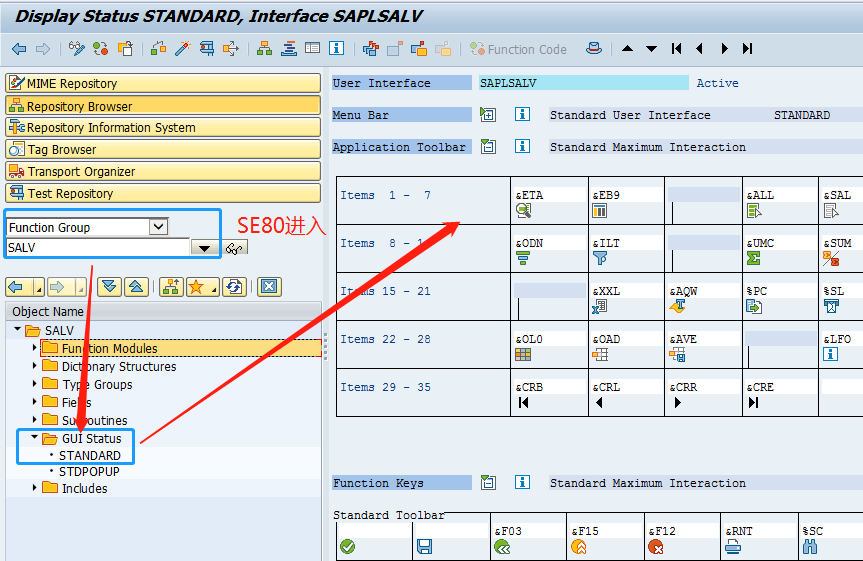The image size is (863, 561).
Task: Expand the Function Modules folder
Action: click(x=35, y=347)
